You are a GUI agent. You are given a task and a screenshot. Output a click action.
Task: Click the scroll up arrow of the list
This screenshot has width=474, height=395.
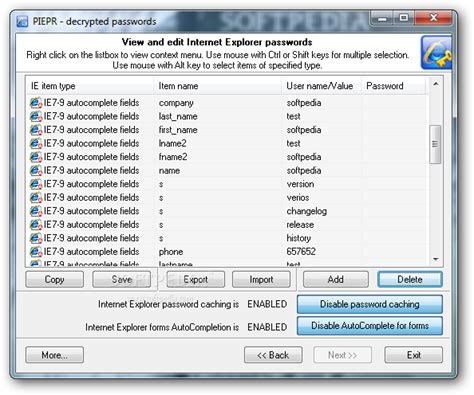point(435,85)
